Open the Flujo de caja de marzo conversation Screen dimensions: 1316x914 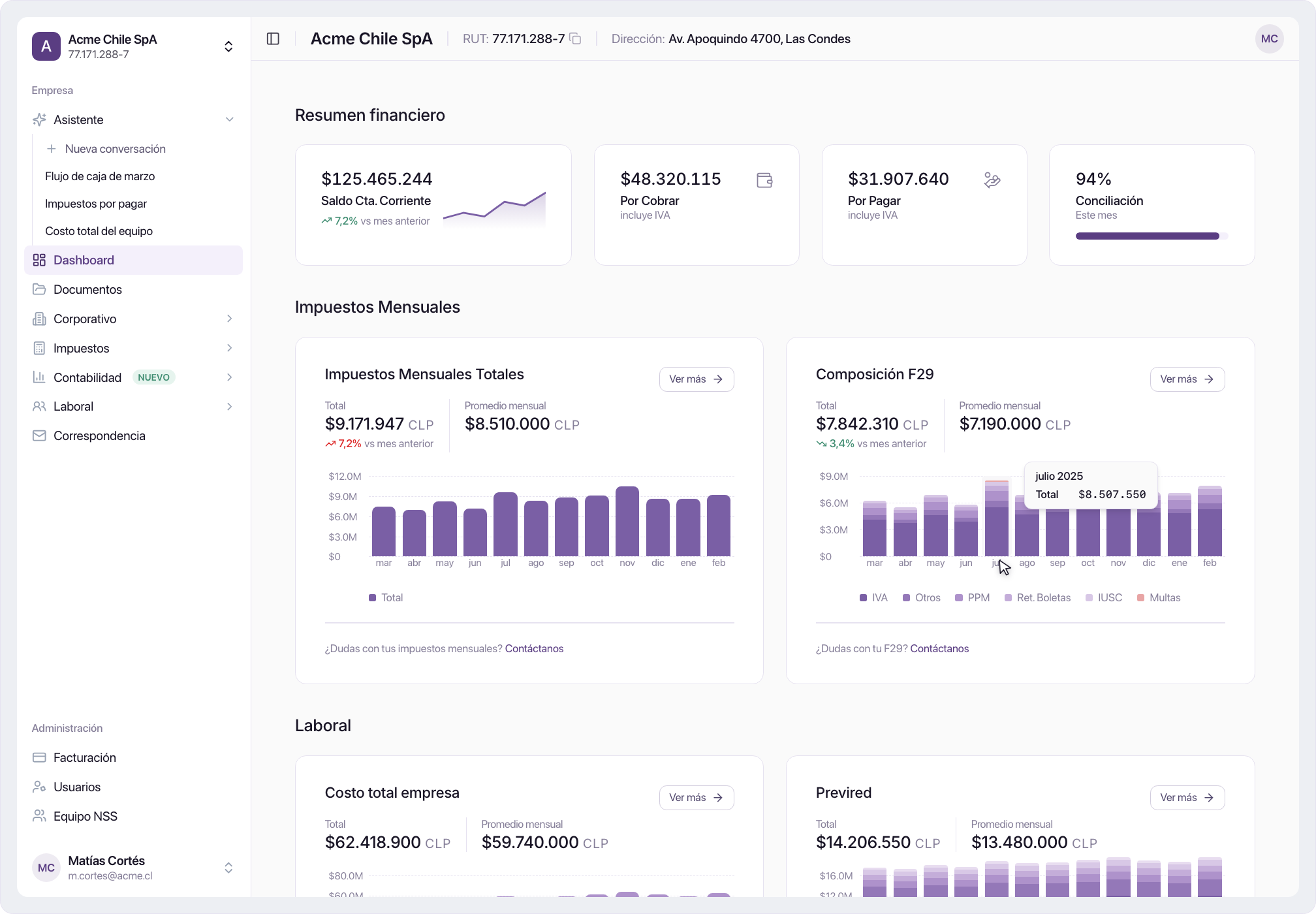[100, 176]
